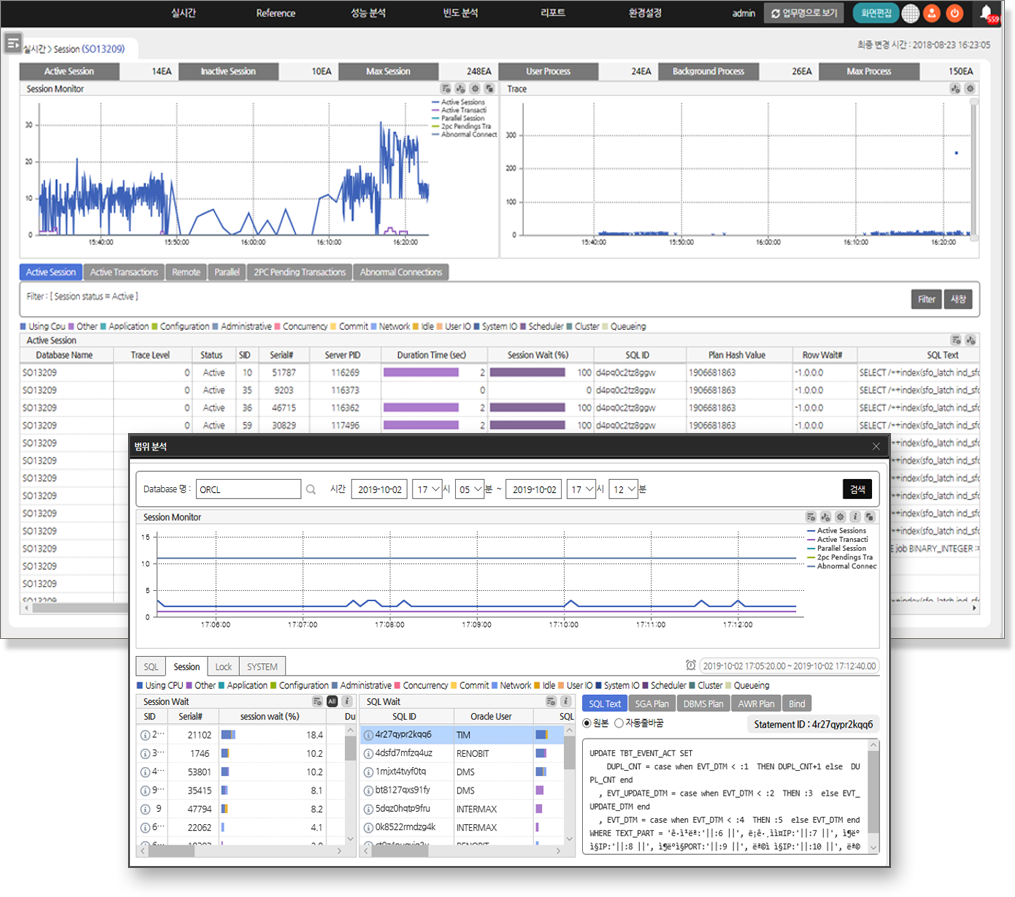Click the column-settings icon in SQL Wait header
Viewport: 1015px width, 897px height.
click(x=551, y=701)
